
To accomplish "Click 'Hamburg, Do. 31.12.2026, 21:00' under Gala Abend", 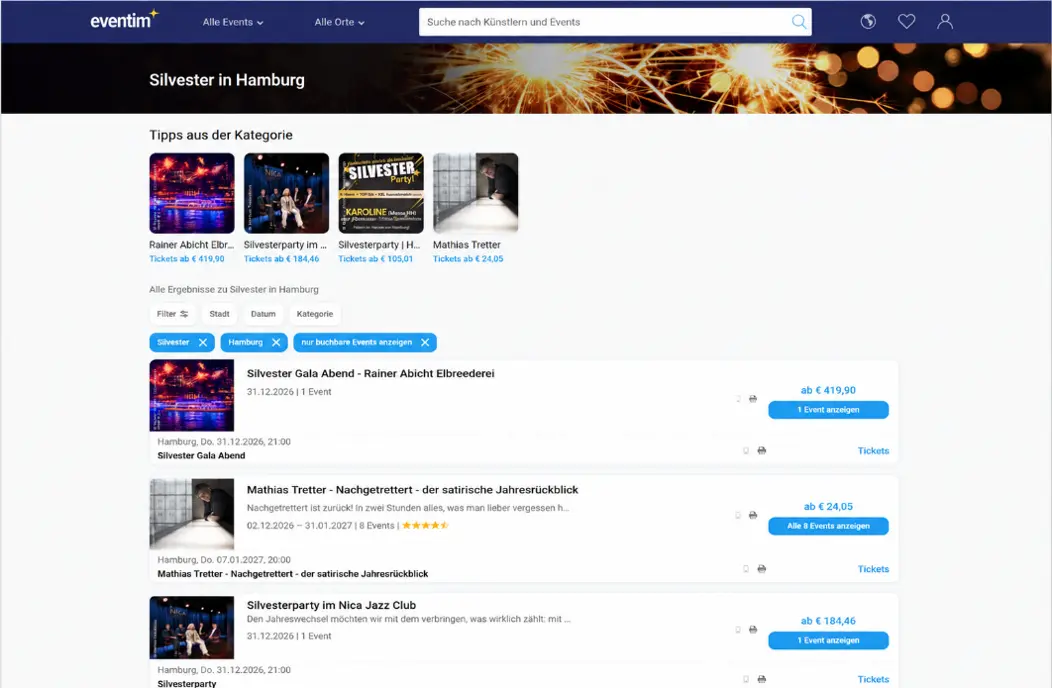I will click(x=224, y=442).
